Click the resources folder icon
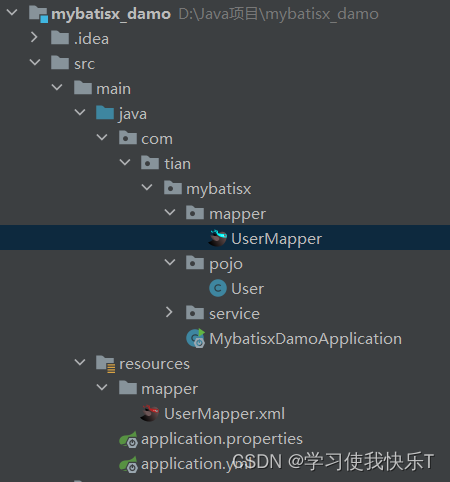This screenshot has height=482, width=450. pos(105,364)
